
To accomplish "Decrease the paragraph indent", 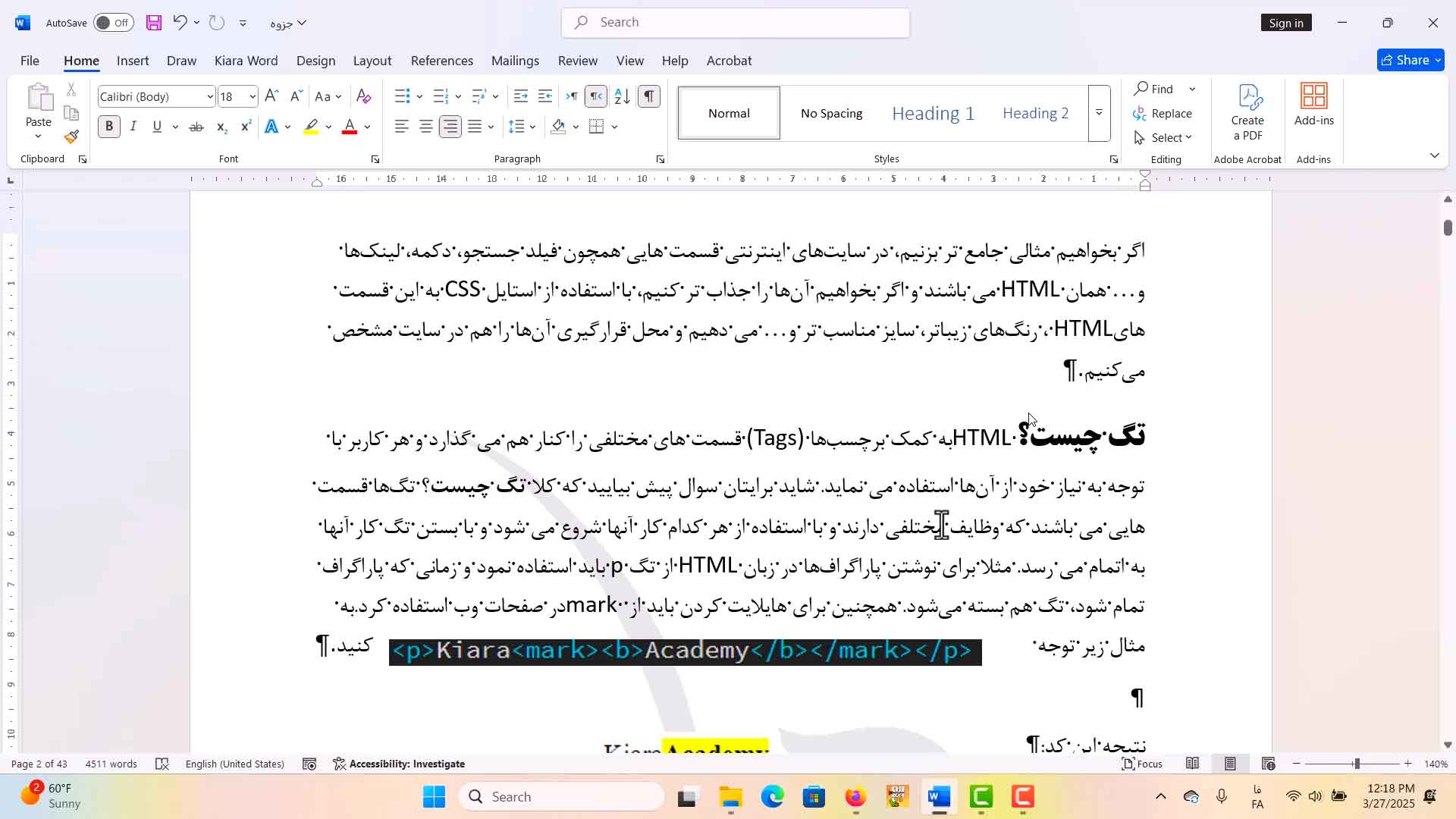I will pyautogui.click(x=521, y=96).
